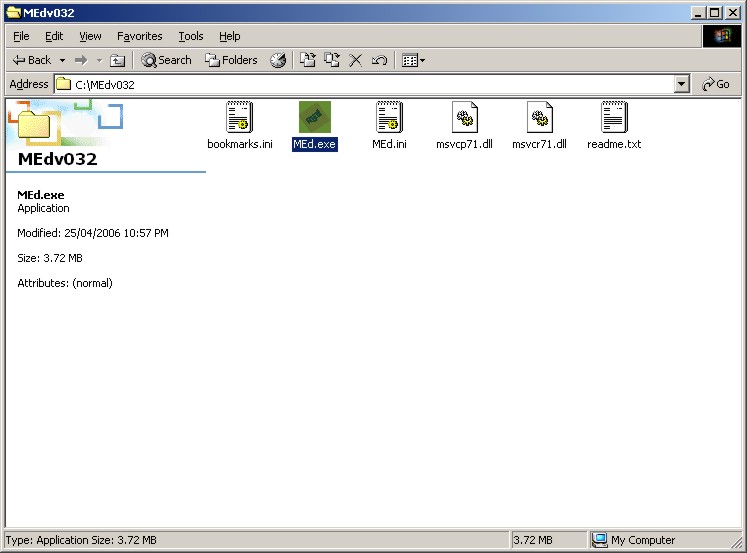Click the msvcr71.dll file name label

coord(539,144)
